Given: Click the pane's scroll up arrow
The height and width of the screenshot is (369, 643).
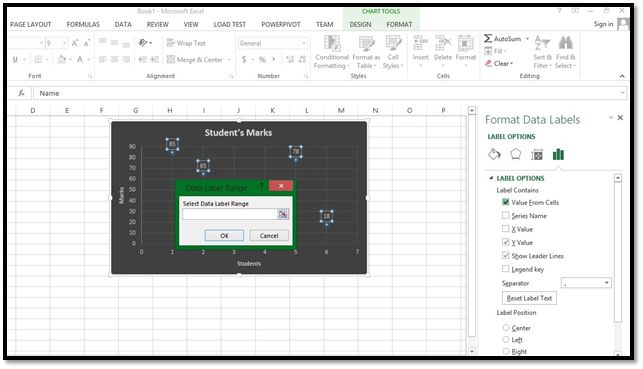Looking at the screenshot, I should point(618,178).
